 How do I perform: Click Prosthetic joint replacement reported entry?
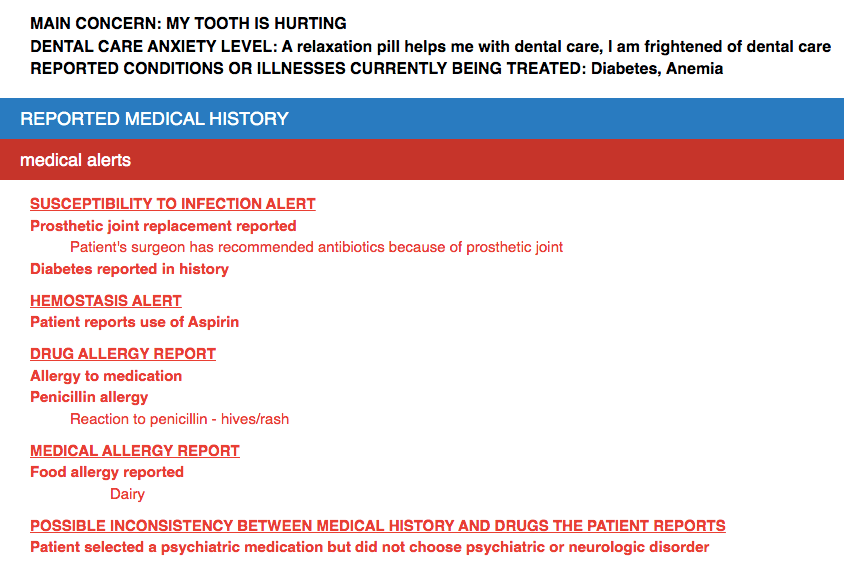(163, 226)
